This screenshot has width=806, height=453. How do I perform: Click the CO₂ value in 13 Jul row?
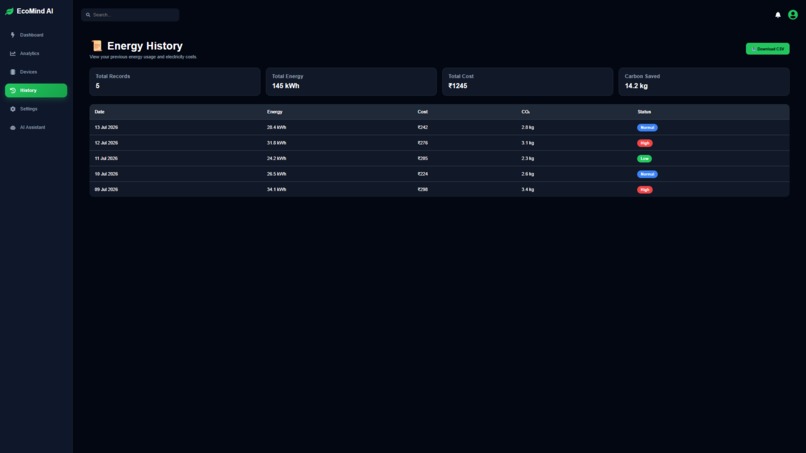[527, 128]
